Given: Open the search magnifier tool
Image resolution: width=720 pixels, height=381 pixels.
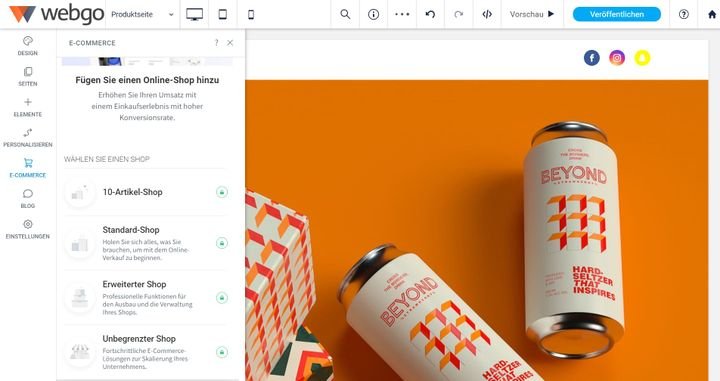Looking at the screenshot, I should (345, 14).
